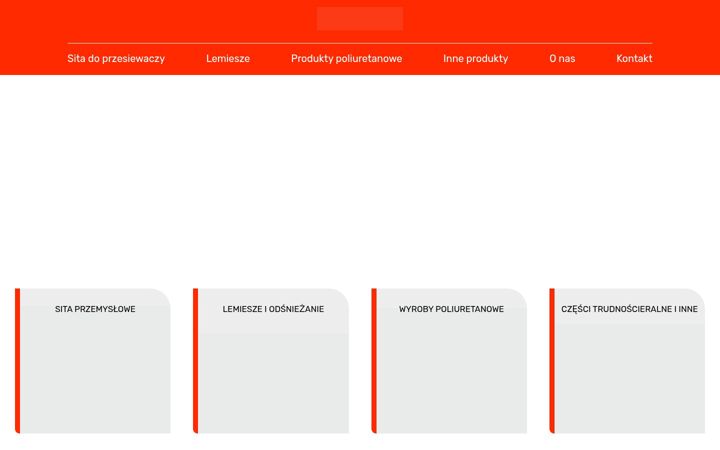The height and width of the screenshot is (450, 720).
Task: Open the LEMIESZE I ODŚNIEŻANIE card
Action: (x=271, y=361)
